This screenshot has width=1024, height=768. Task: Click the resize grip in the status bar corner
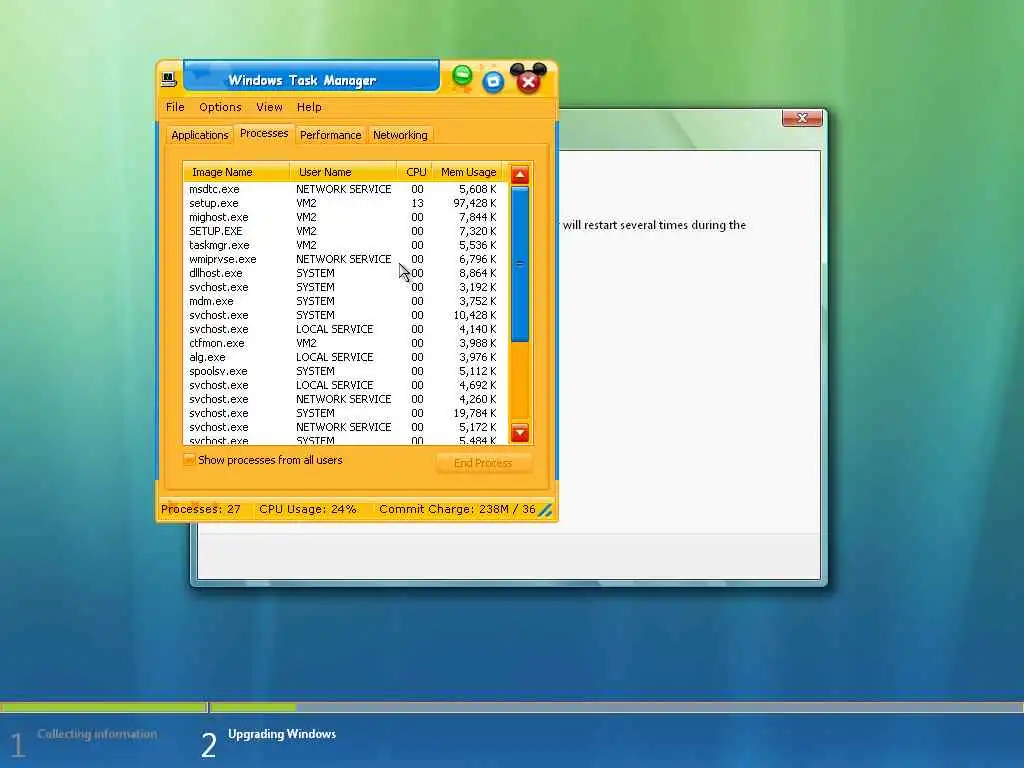click(x=545, y=511)
